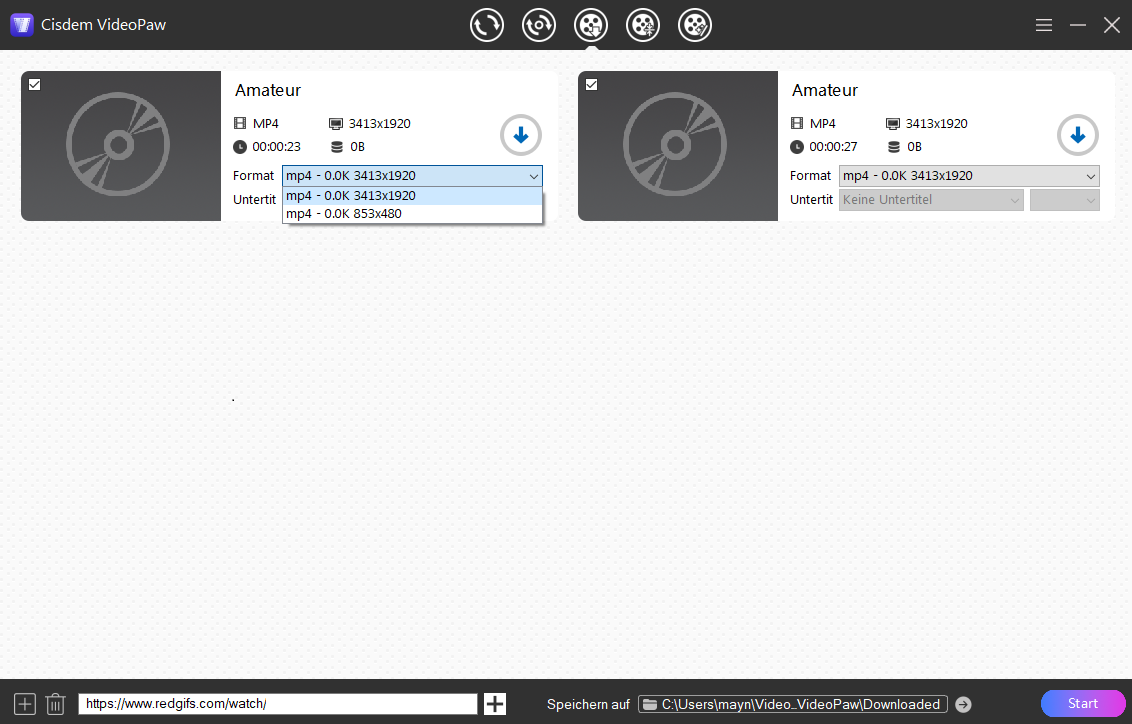Viewport: 1132px width, 724px height.
Task: Click the Start button
Action: coord(1083,704)
